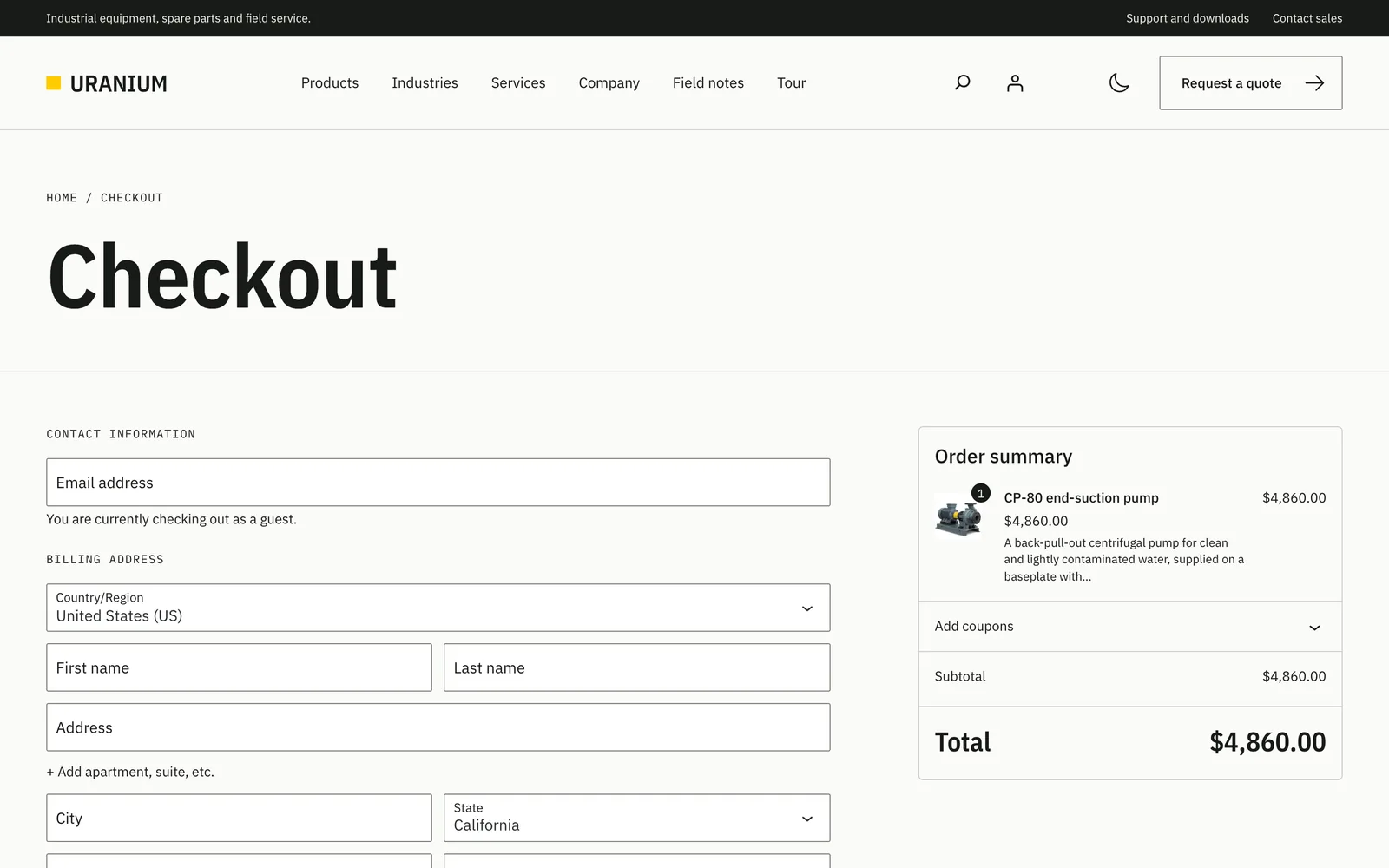
Task: Open the State California dropdown
Action: [x=636, y=818]
